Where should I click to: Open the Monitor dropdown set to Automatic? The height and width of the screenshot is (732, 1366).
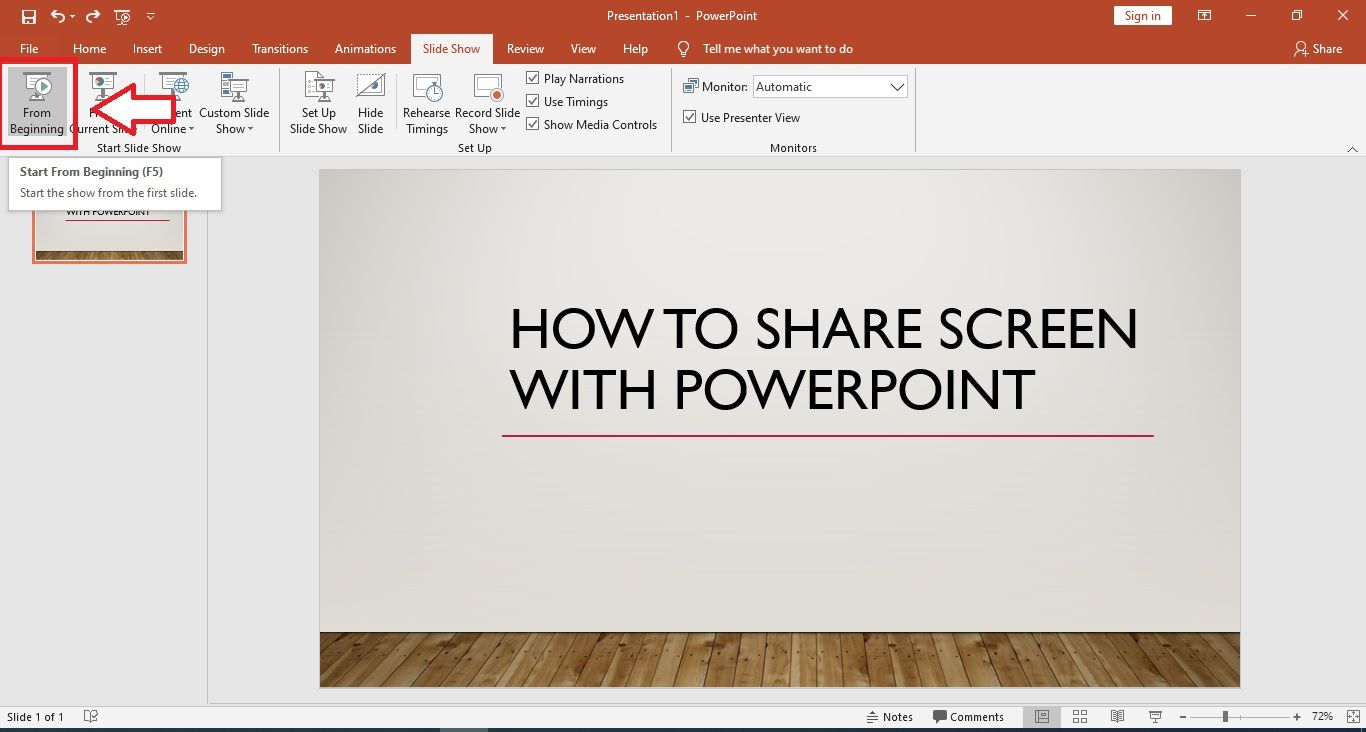coord(830,87)
